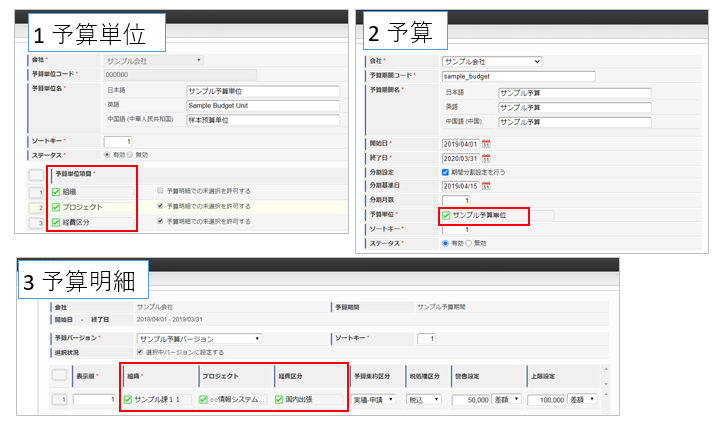The height and width of the screenshot is (427, 718).
Task: Click 開始日 field 2019/04/01
Action: tap(461, 144)
